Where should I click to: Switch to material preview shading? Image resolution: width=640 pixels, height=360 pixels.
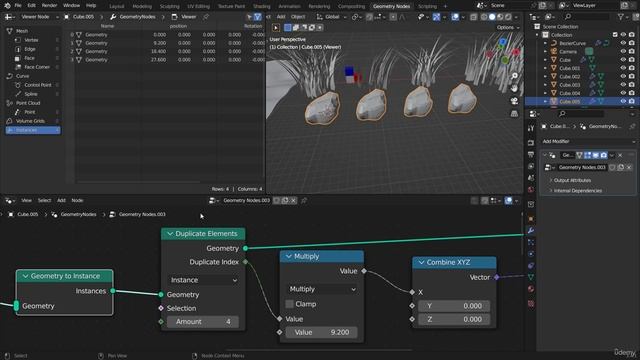point(500,17)
